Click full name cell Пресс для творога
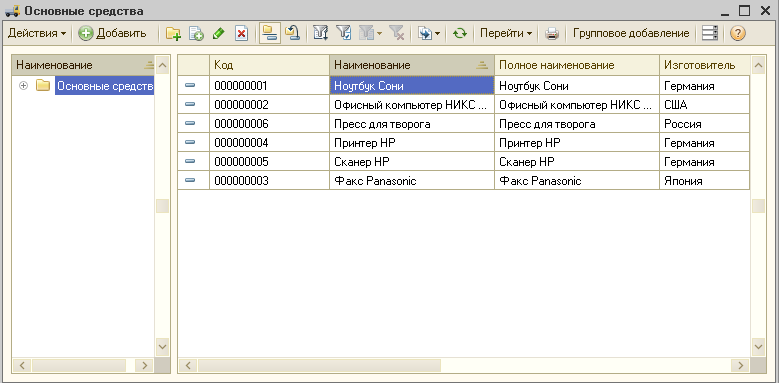The width and height of the screenshot is (779, 383). point(577,124)
